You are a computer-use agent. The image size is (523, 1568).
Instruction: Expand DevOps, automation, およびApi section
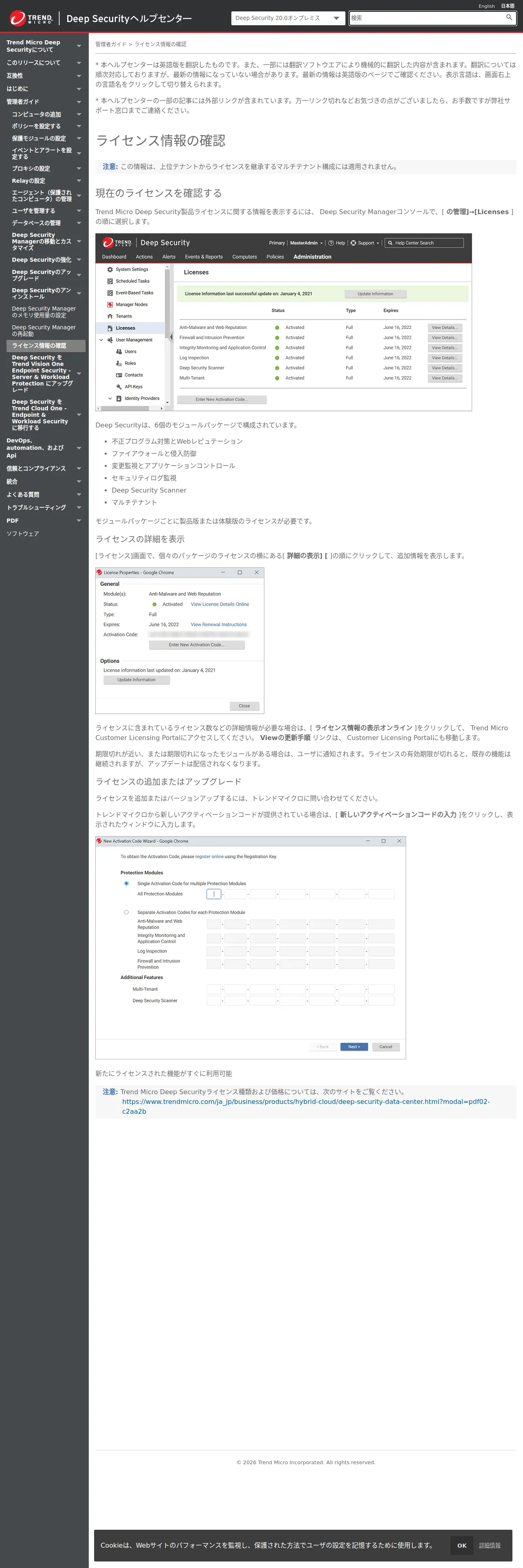pyautogui.click(x=79, y=448)
